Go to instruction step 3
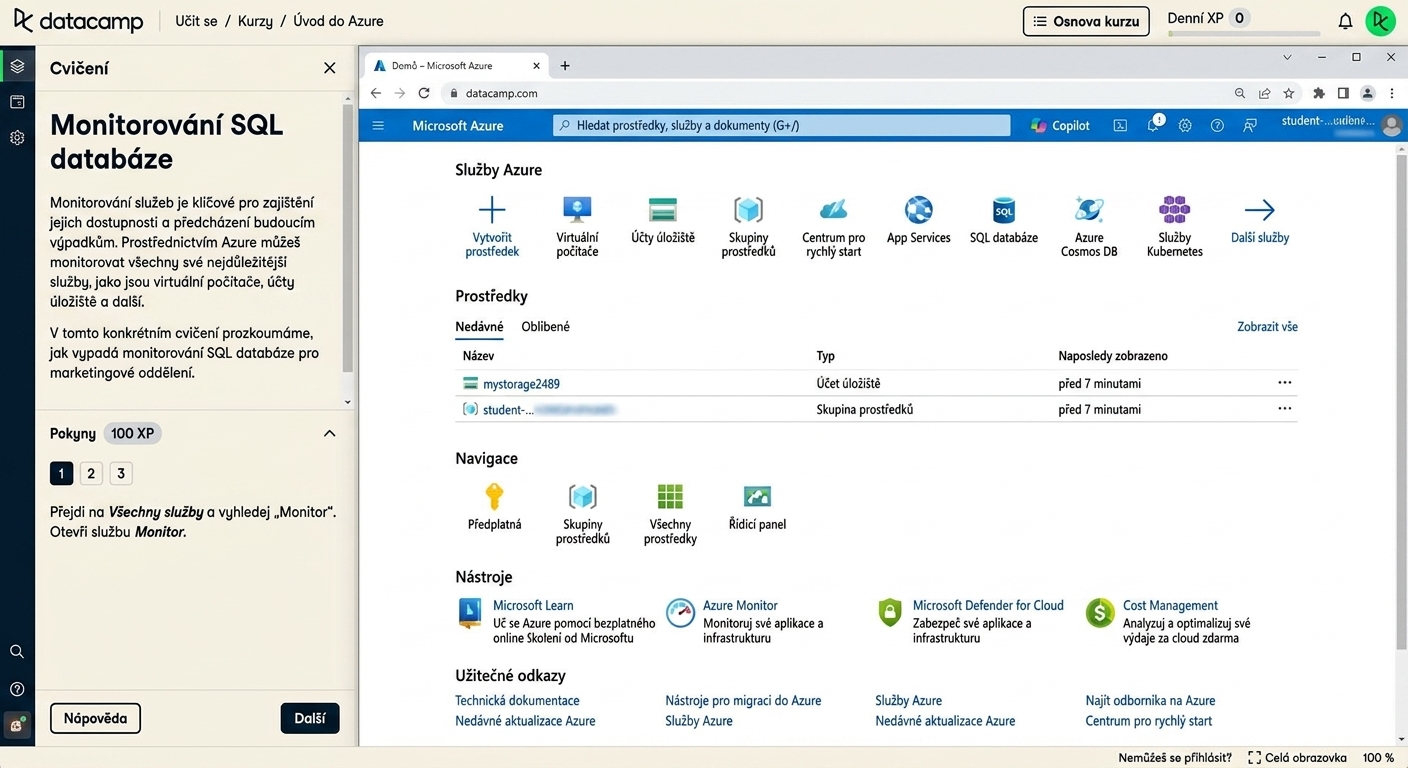Image resolution: width=1408 pixels, height=768 pixels. tap(121, 474)
